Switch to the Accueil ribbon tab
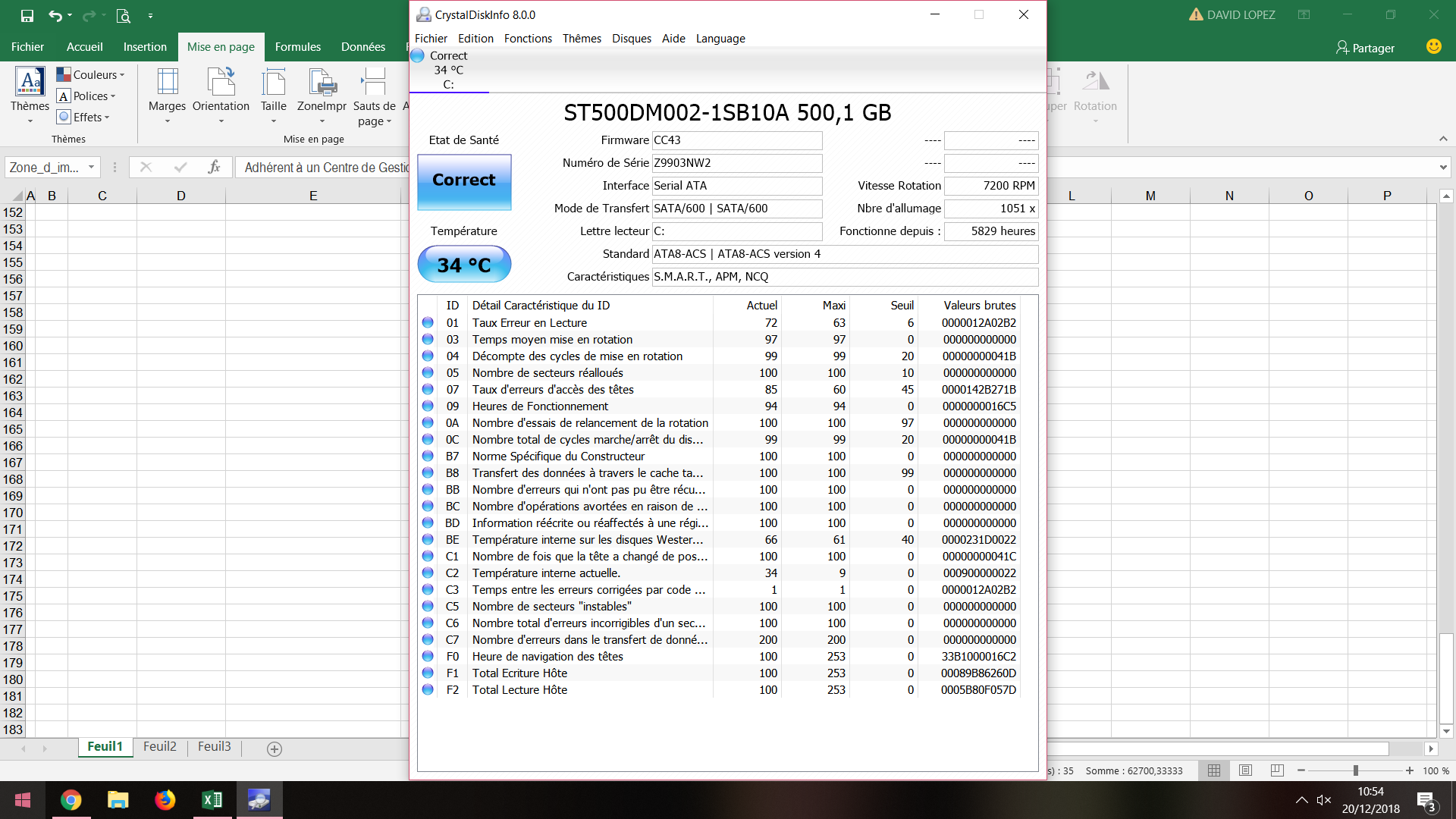The height and width of the screenshot is (819, 1456). coord(84,47)
